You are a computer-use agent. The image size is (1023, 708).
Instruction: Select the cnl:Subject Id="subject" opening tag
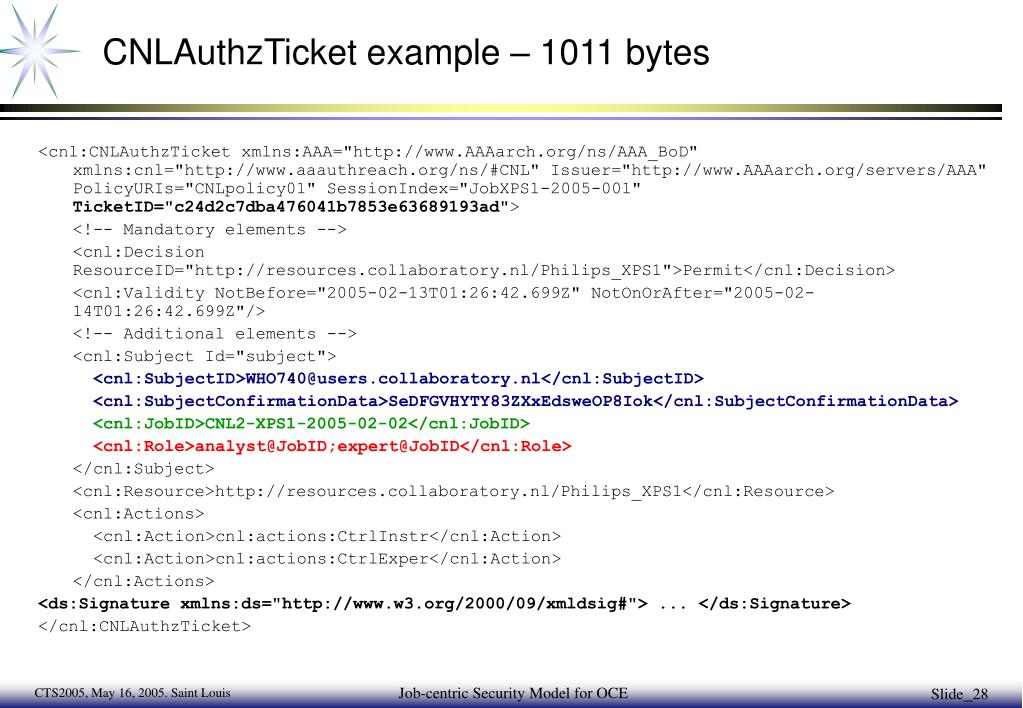coord(205,356)
